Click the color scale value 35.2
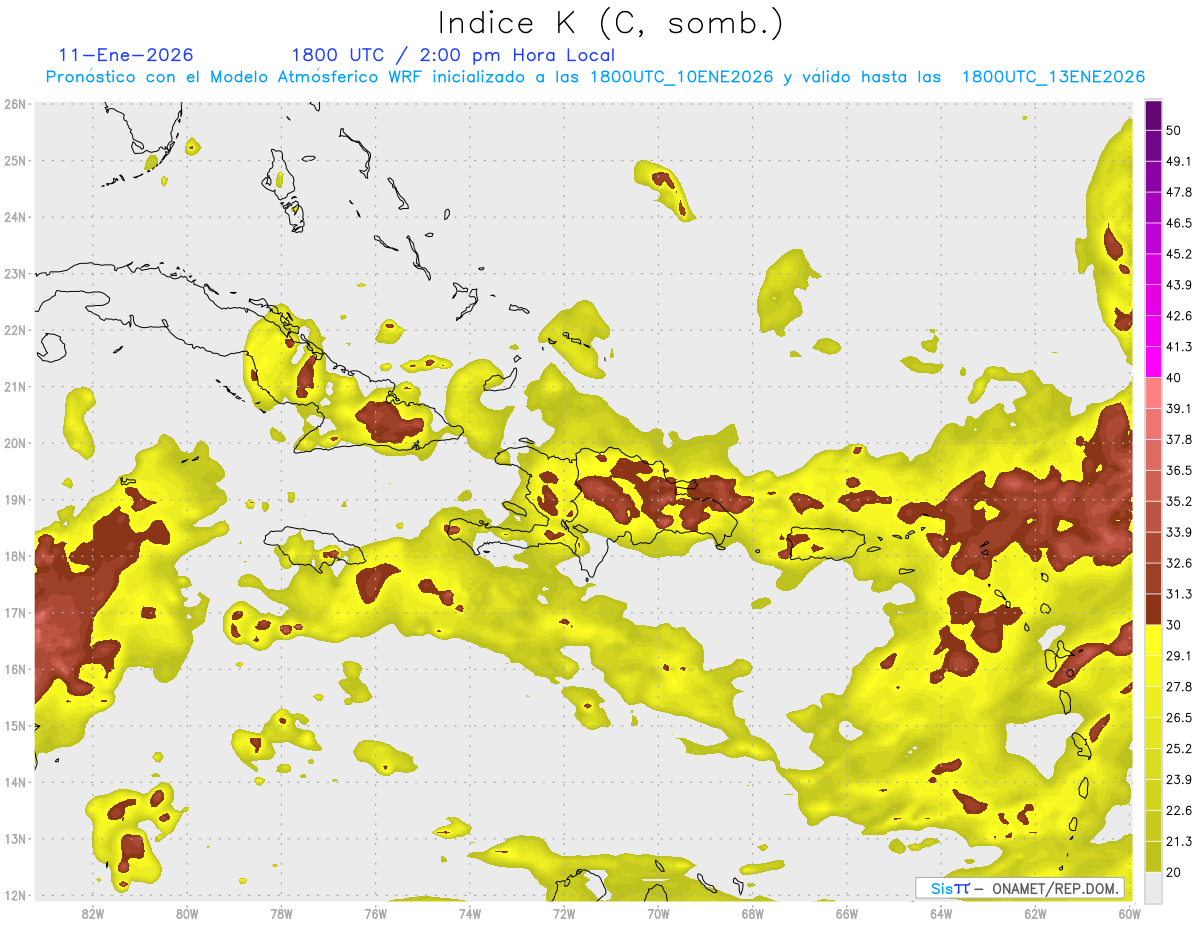This screenshot has width=1200, height=927. point(1179,501)
